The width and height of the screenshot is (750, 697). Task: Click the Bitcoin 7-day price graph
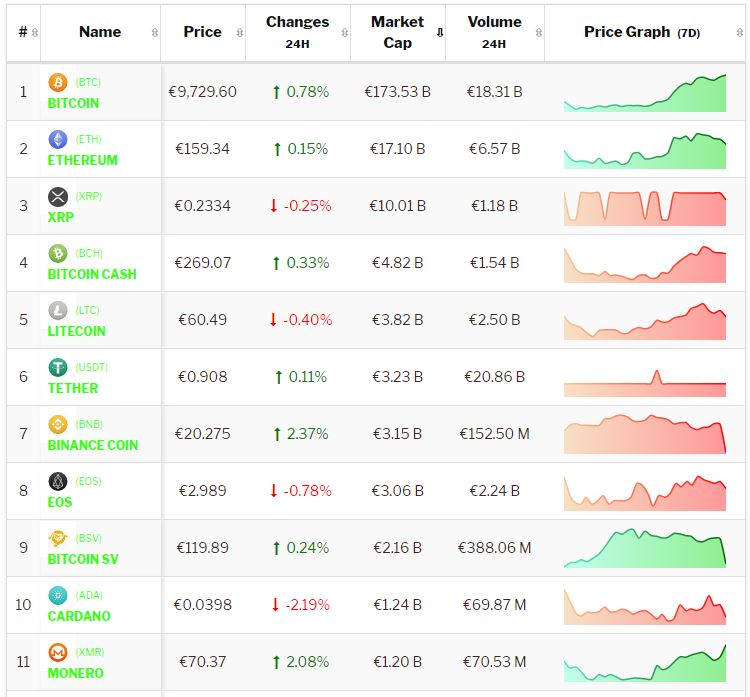[x=645, y=92]
